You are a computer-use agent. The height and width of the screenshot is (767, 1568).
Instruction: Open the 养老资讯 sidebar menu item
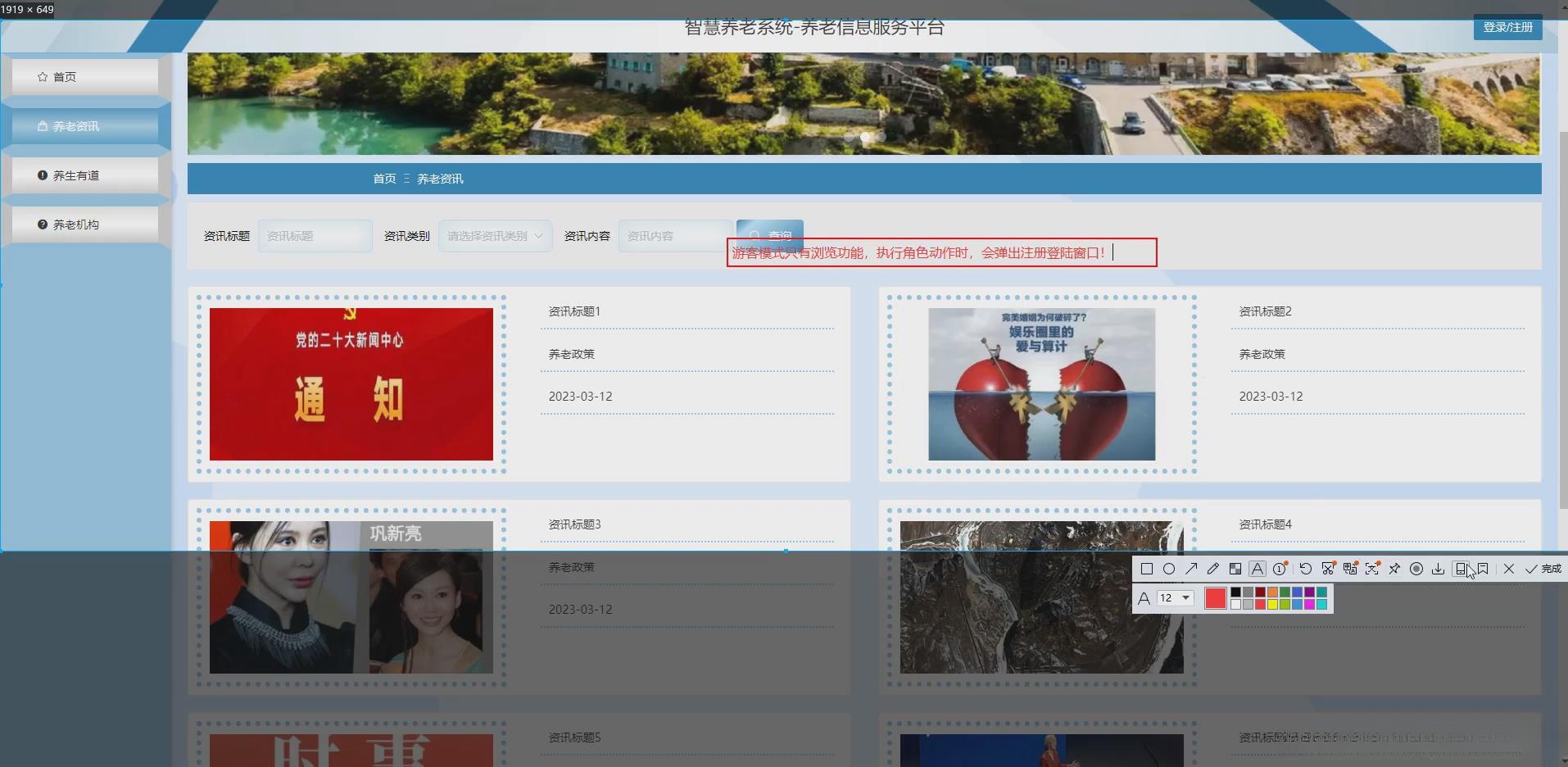(x=85, y=126)
